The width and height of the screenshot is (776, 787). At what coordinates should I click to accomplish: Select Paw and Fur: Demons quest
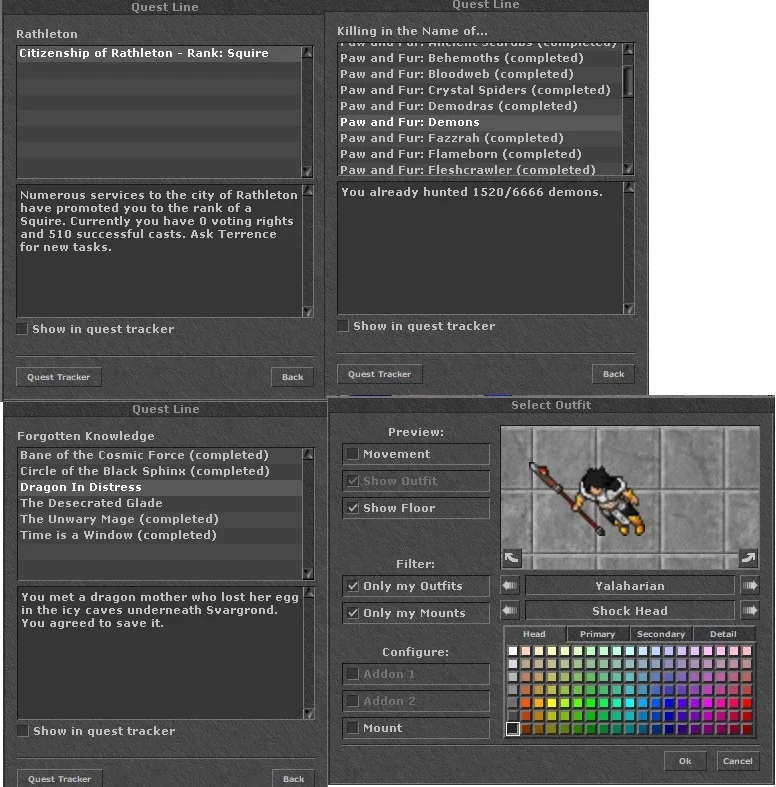pos(480,122)
